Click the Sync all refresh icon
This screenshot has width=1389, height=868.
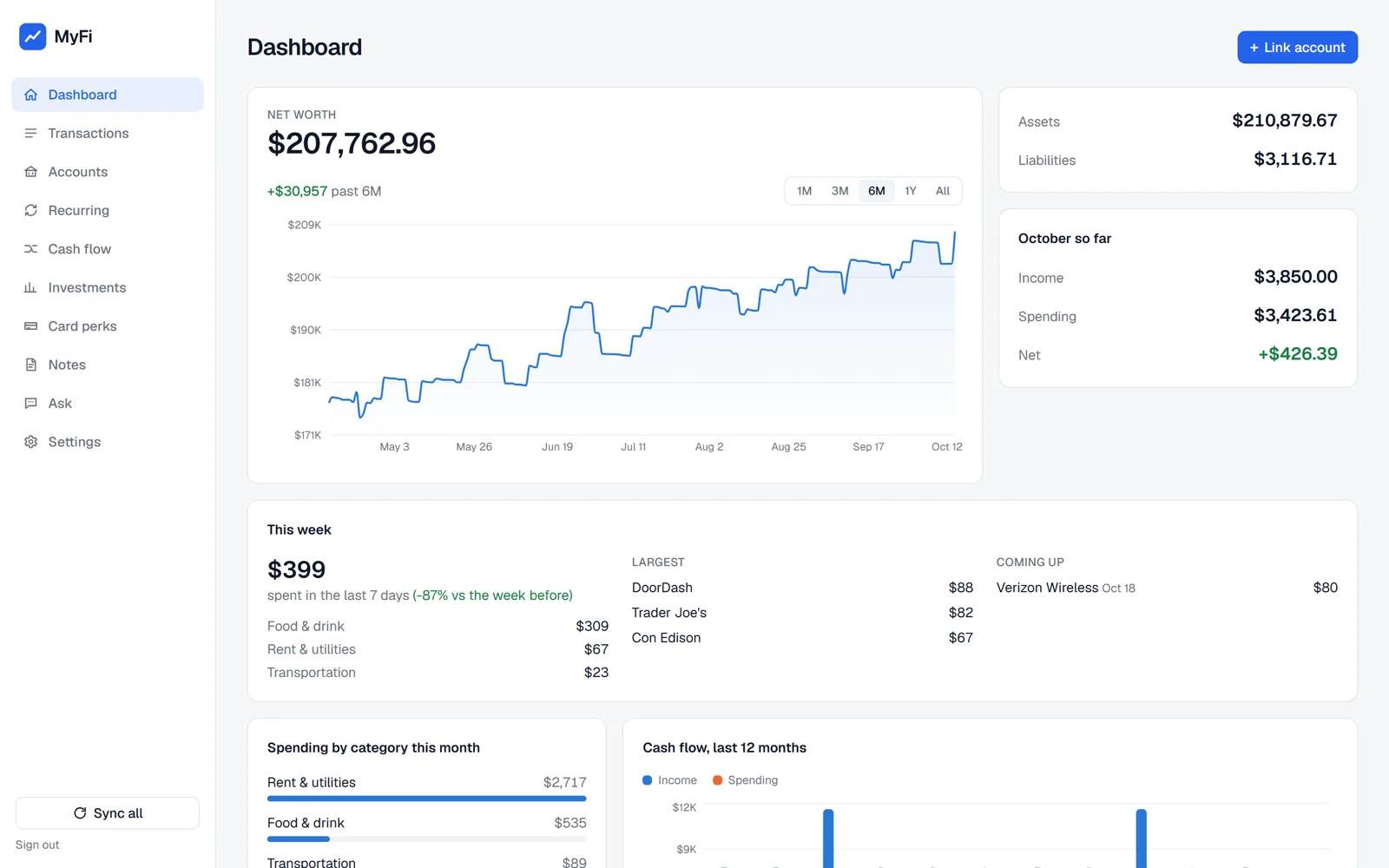click(80, 813)
